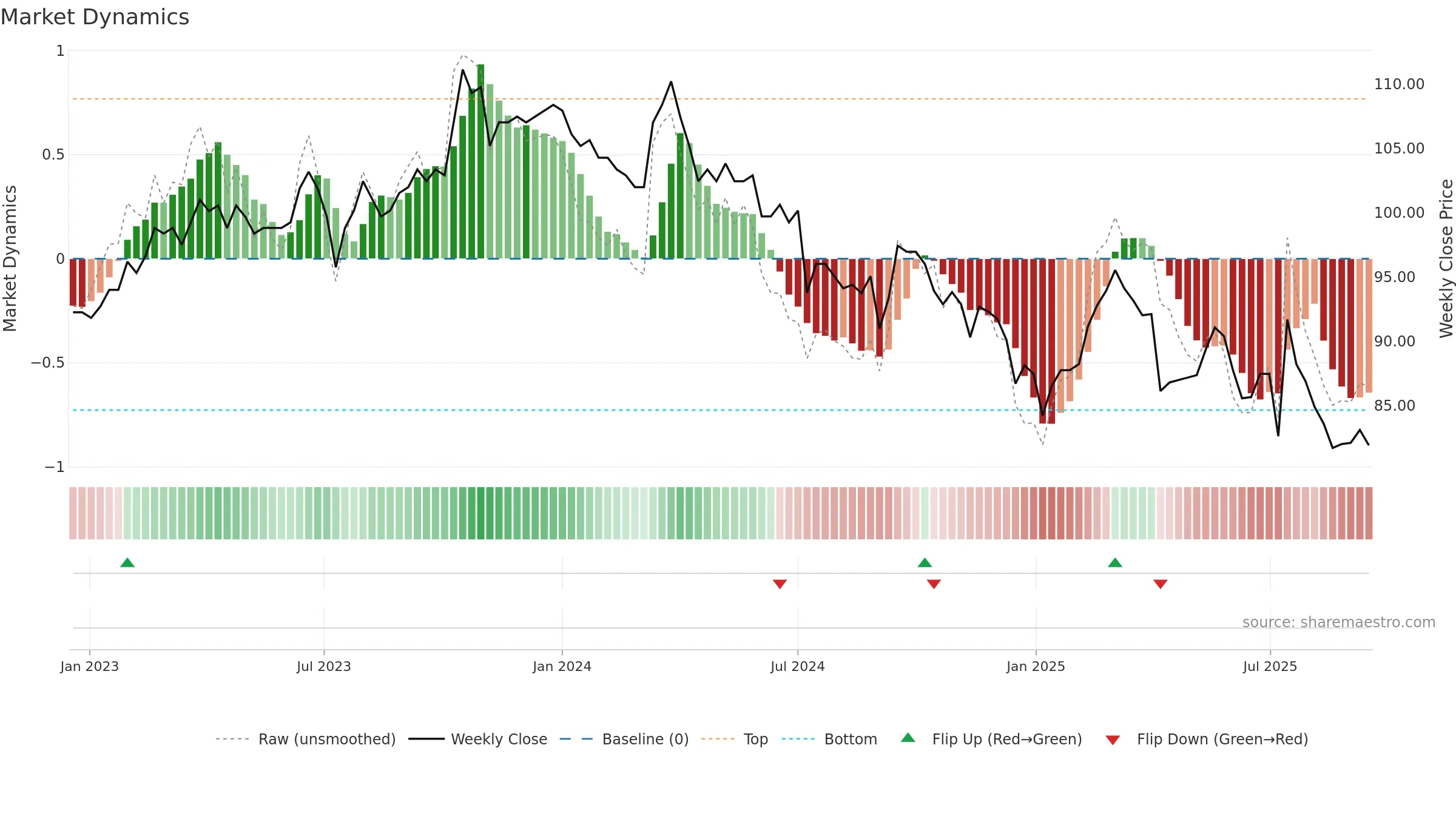Toggle the Weekly Close legend entry
1456x819 pixels.
coord(478,739)
